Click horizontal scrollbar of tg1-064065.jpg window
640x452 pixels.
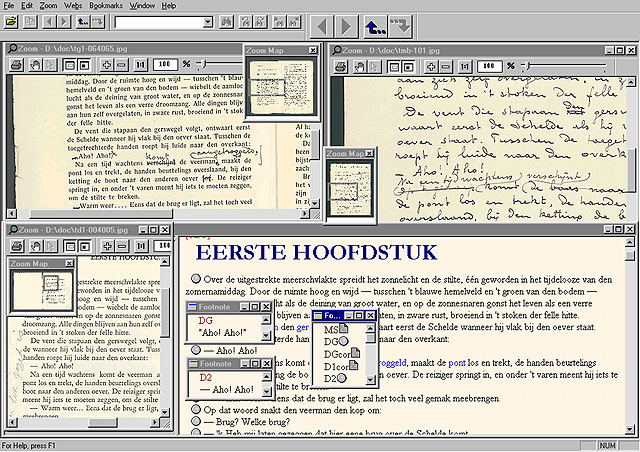pos(158,213)
